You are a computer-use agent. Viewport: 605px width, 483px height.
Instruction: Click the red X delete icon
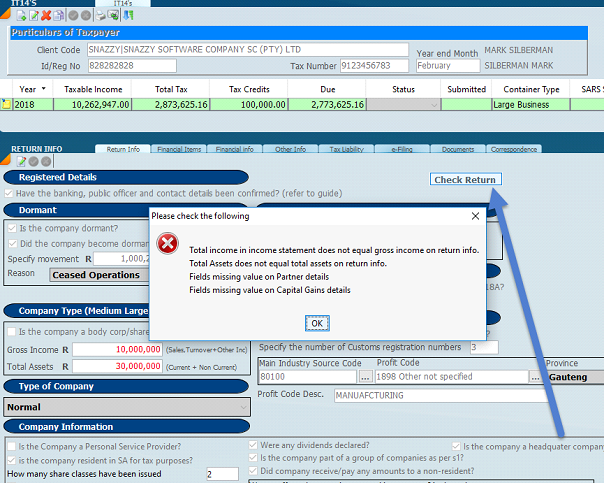(x=46, y=16)
